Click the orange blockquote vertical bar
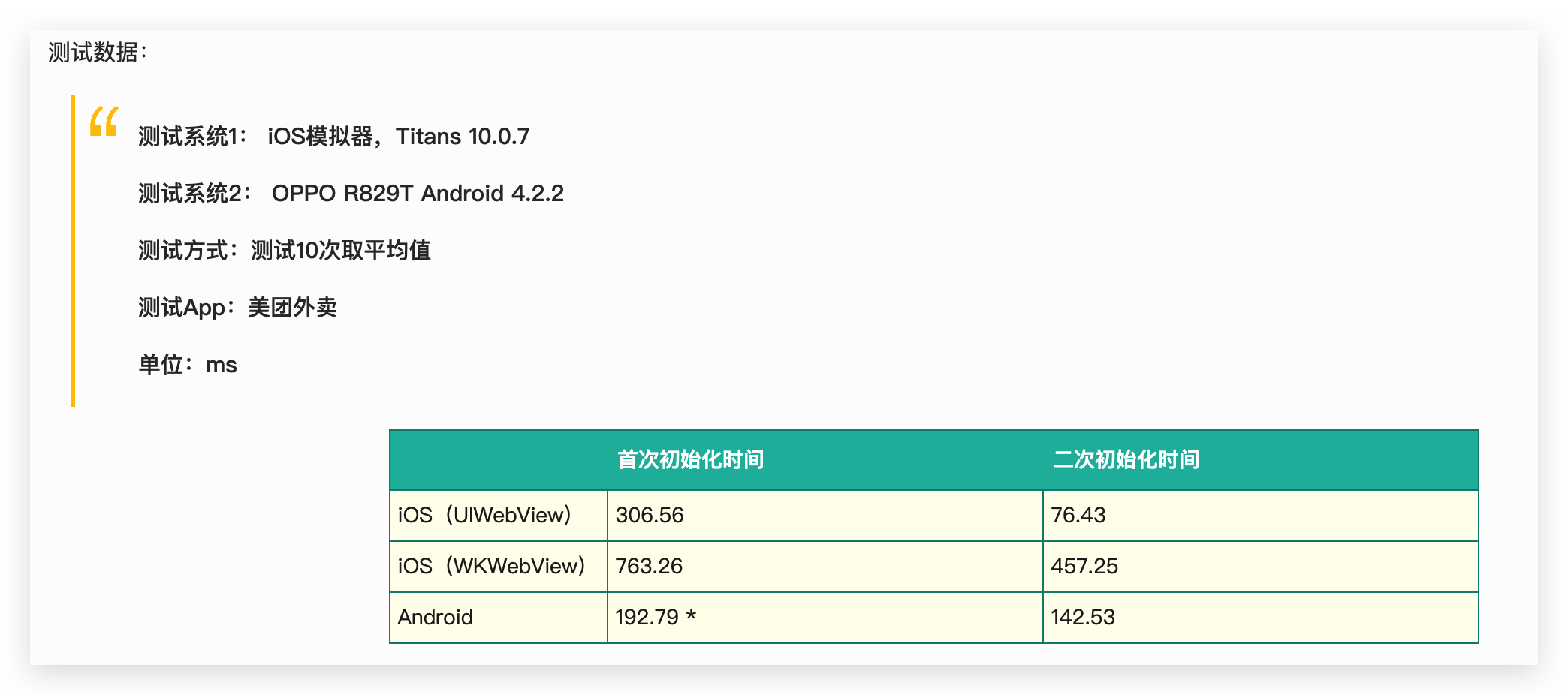This screenshot has height=695, width=1568. point(73,251)
